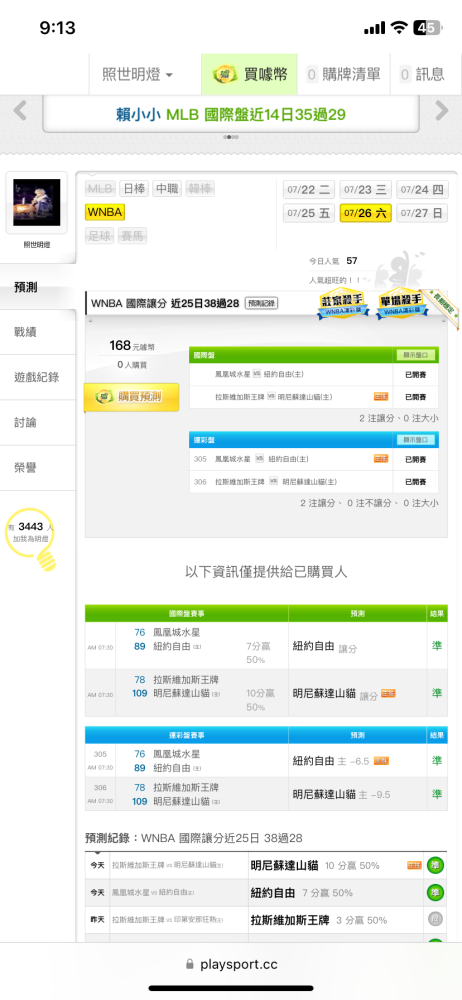Select the 07/27 日 date button

(422, 213)
